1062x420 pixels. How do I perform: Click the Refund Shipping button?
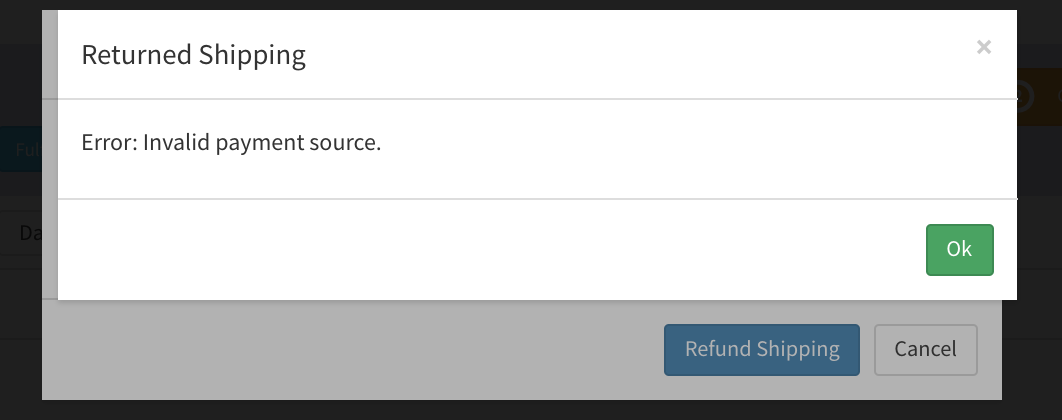[761, 350]
